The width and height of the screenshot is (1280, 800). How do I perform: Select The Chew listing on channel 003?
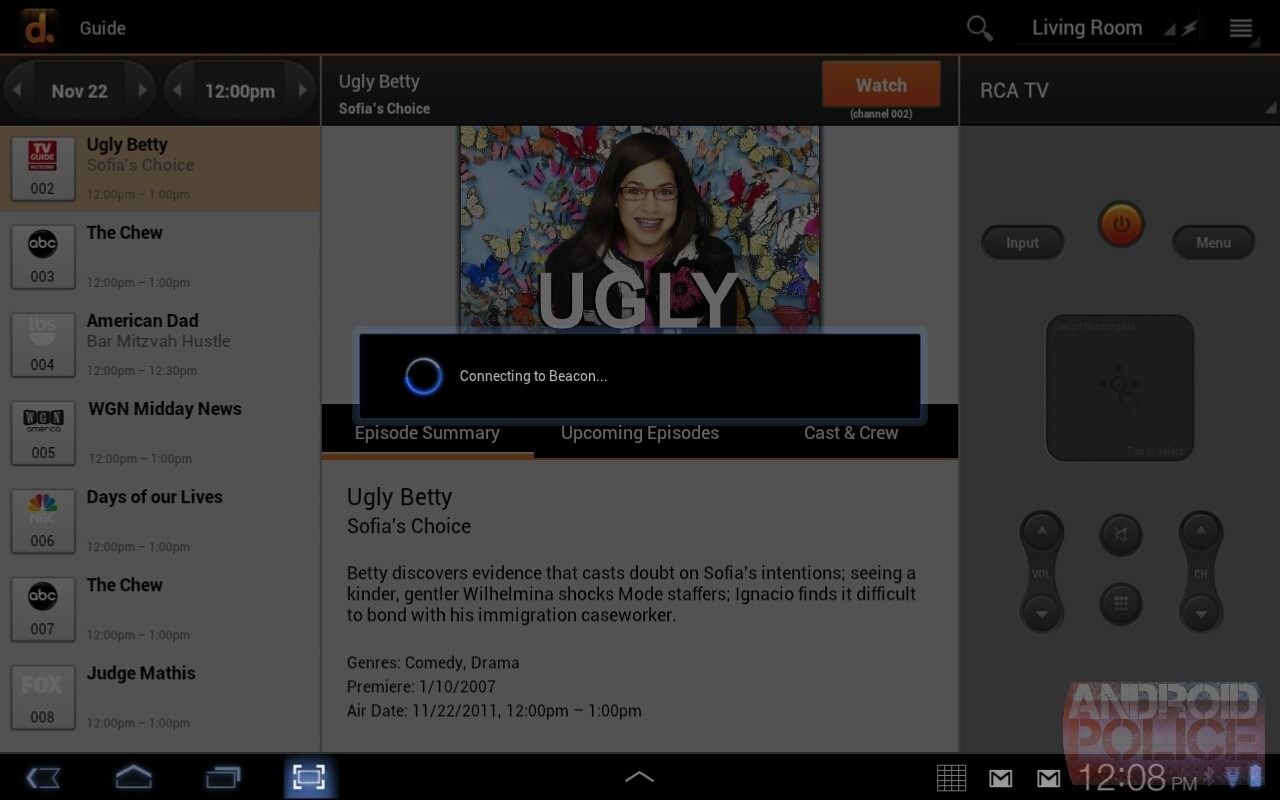click(x=160, y=256)
